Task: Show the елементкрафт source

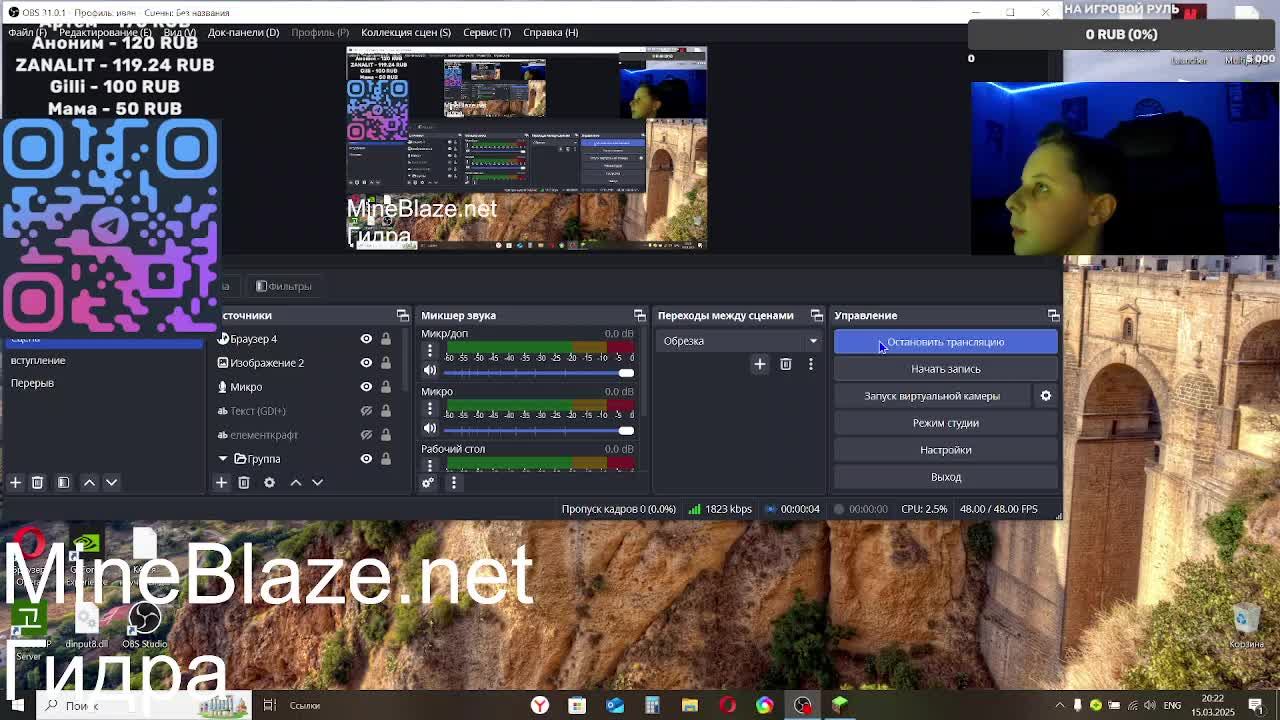Action: point(366,435)
